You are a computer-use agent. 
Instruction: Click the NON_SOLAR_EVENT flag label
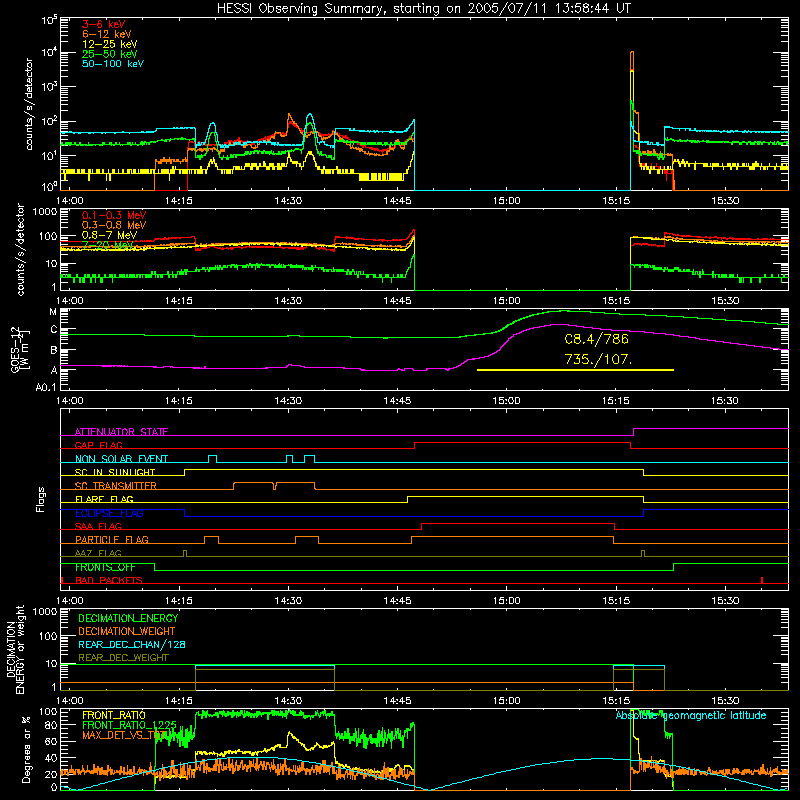121,459
